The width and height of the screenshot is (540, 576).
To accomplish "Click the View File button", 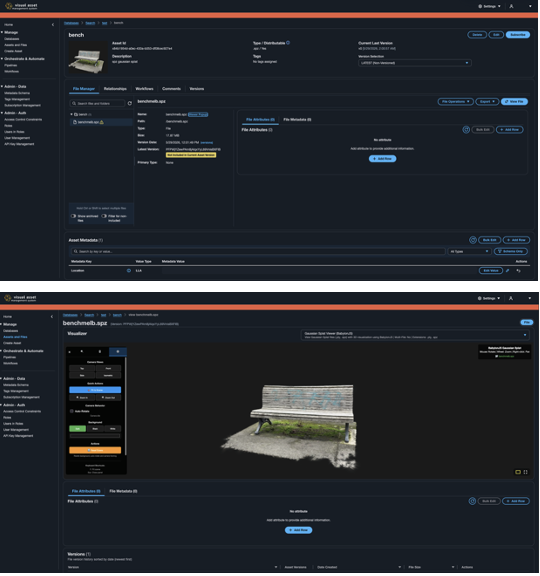I will click(514, 101).
